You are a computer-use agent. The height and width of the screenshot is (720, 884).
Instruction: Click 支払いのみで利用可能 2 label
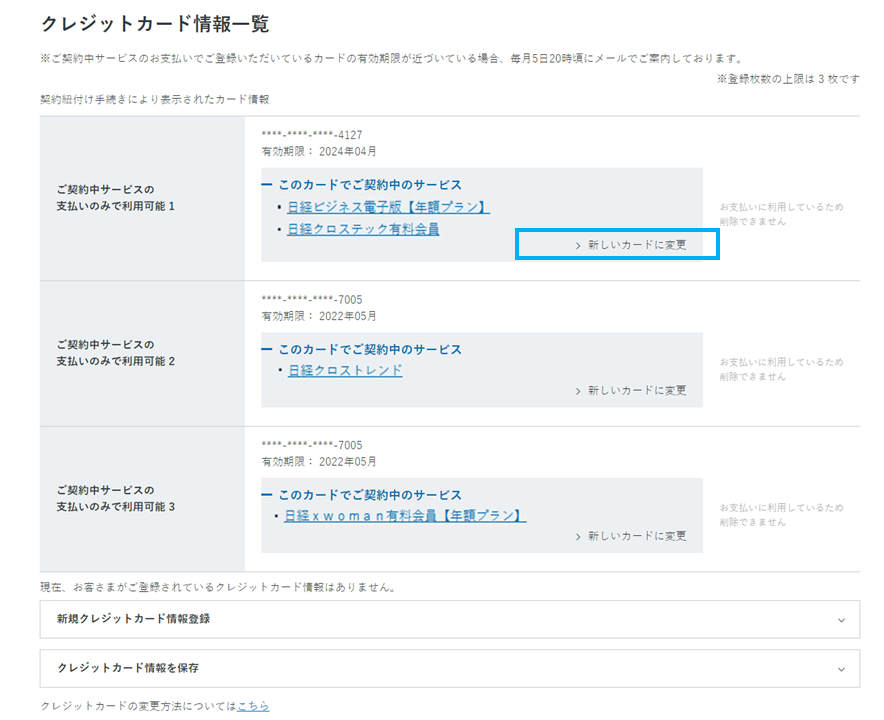[115, 361]
